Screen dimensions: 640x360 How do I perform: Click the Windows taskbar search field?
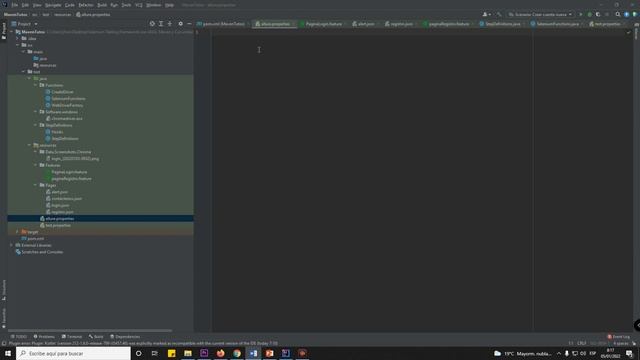click(73, 353)
